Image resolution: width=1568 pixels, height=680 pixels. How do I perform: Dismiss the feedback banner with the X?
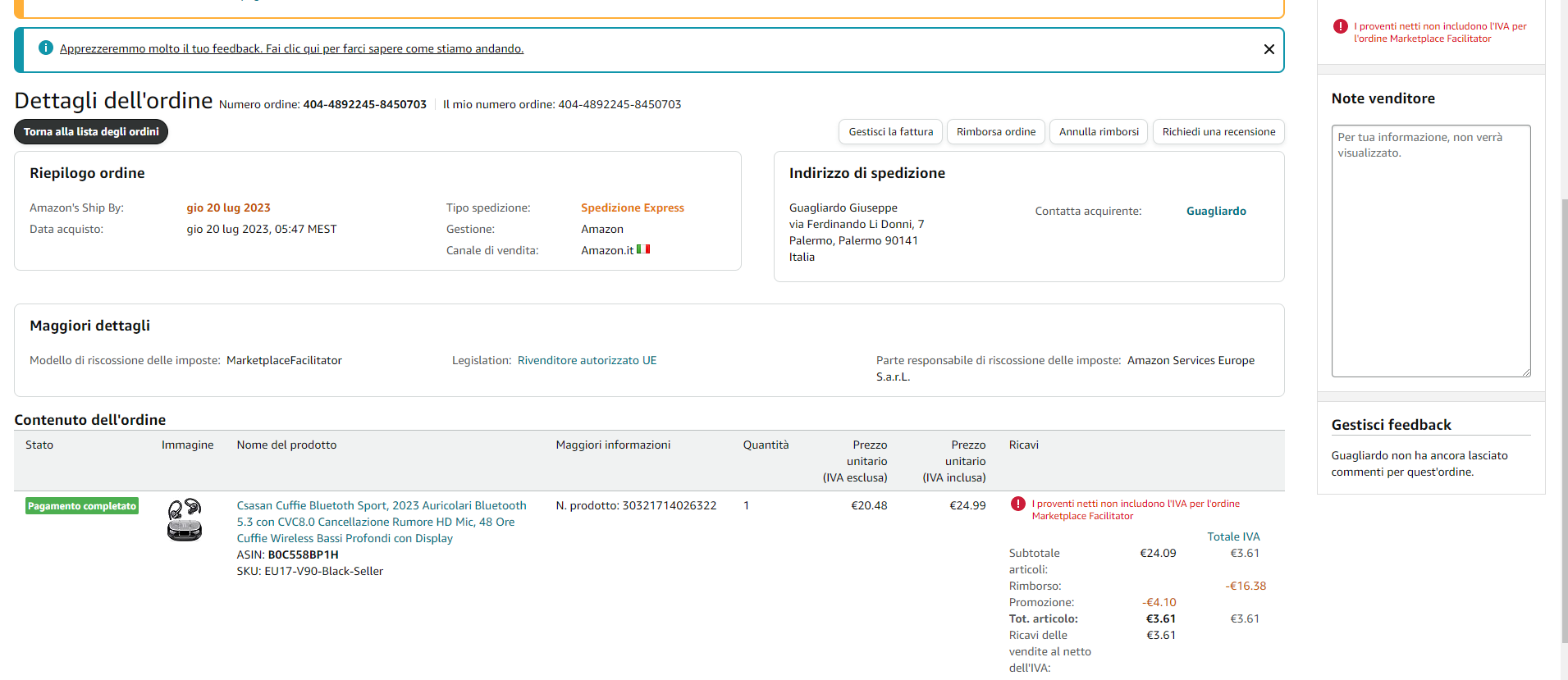coord(1269,49)
